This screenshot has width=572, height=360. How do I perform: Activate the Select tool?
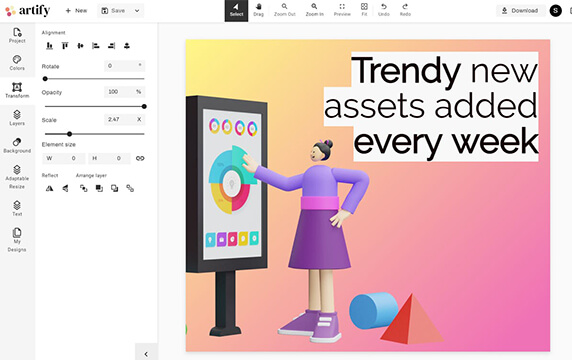pos(236,11)
